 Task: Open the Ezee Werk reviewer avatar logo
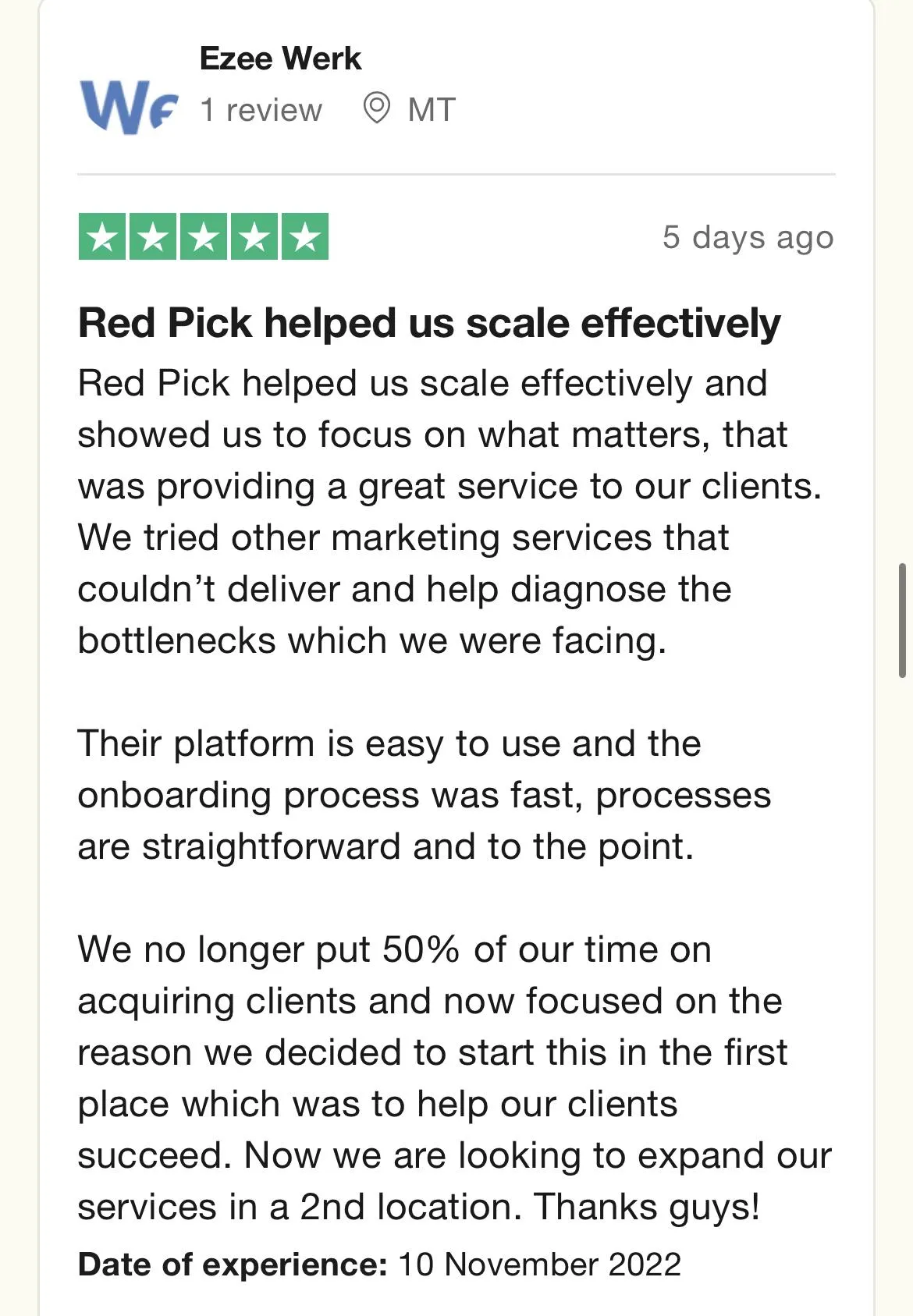[x=129, y=107]
